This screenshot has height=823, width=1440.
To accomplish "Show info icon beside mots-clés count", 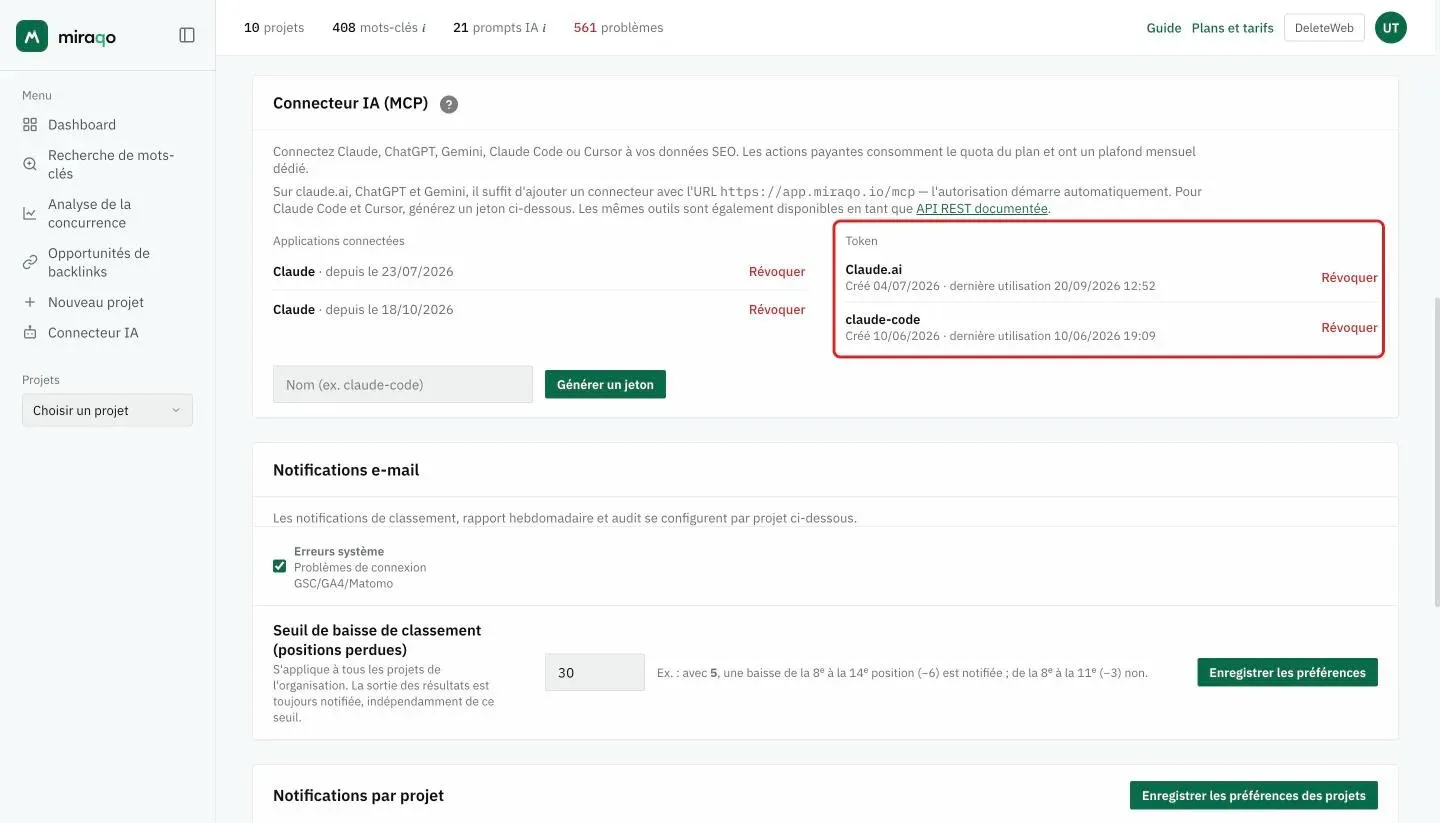I will pyautogui.click(x=424, y=28).
